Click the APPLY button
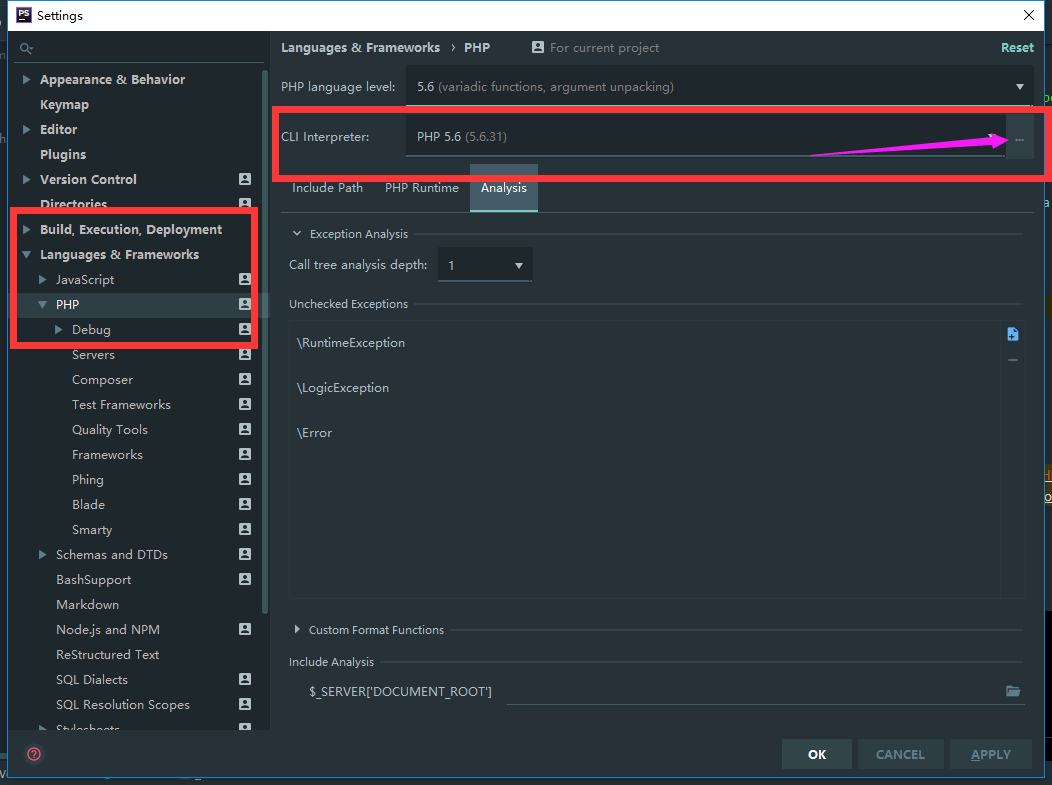1052x785 pixels. (x=990, y=754)
